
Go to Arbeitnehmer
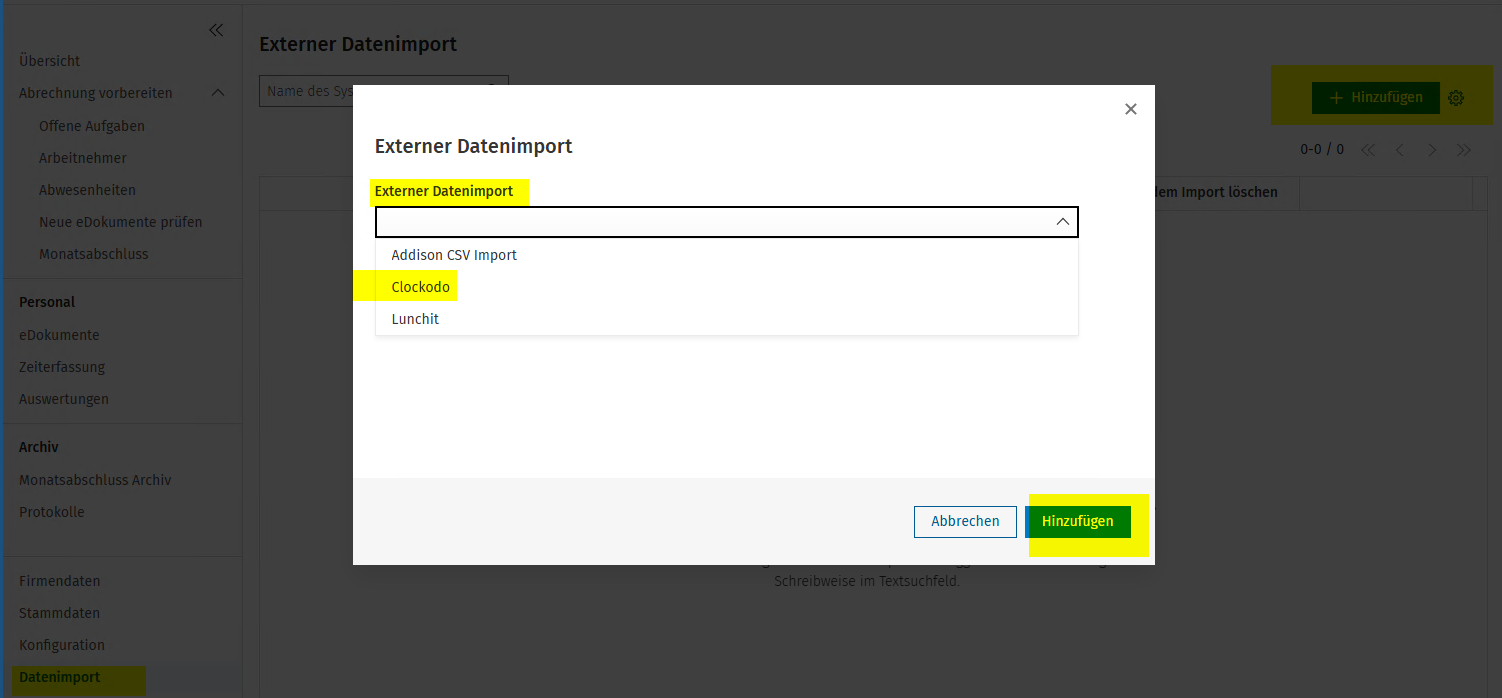(83, 158)
